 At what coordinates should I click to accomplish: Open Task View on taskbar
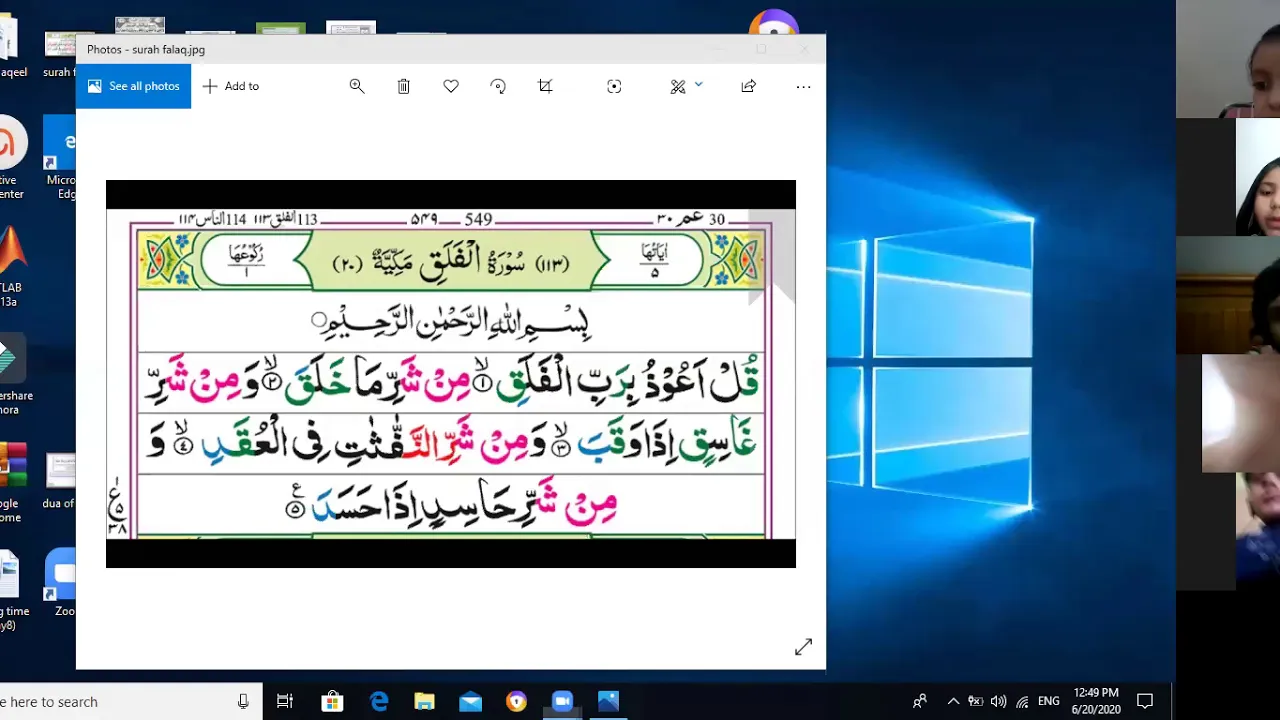tap(285, 702)
